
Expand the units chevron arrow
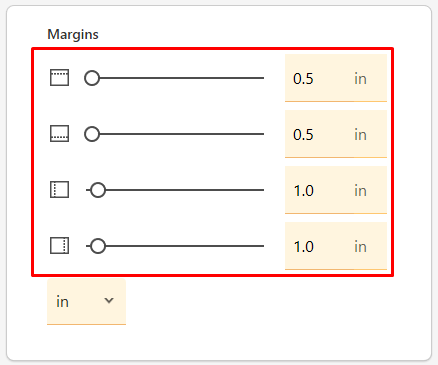(x=109, y=301)
